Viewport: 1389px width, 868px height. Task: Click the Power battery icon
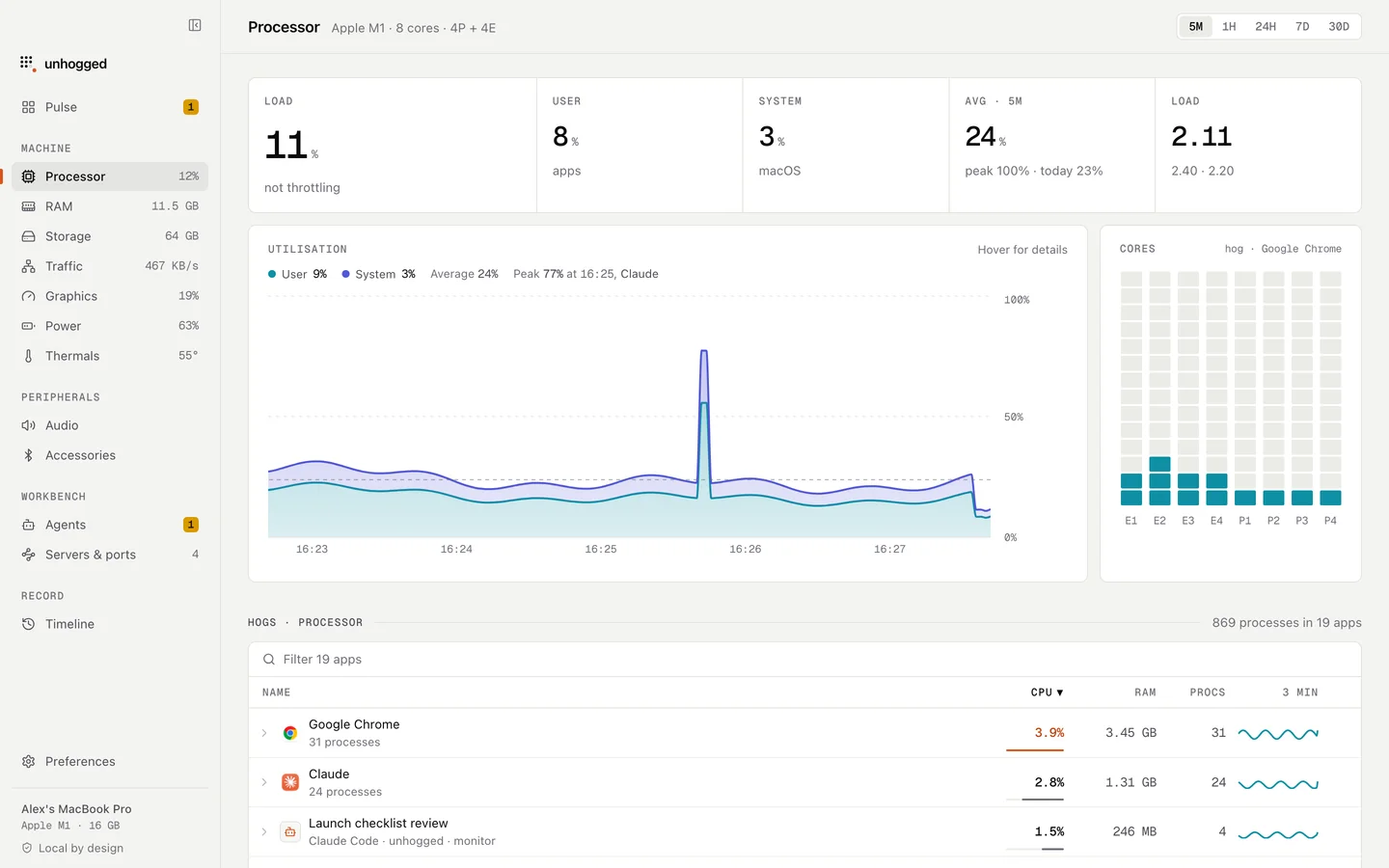pyautogui.click(x=28, y=326)
